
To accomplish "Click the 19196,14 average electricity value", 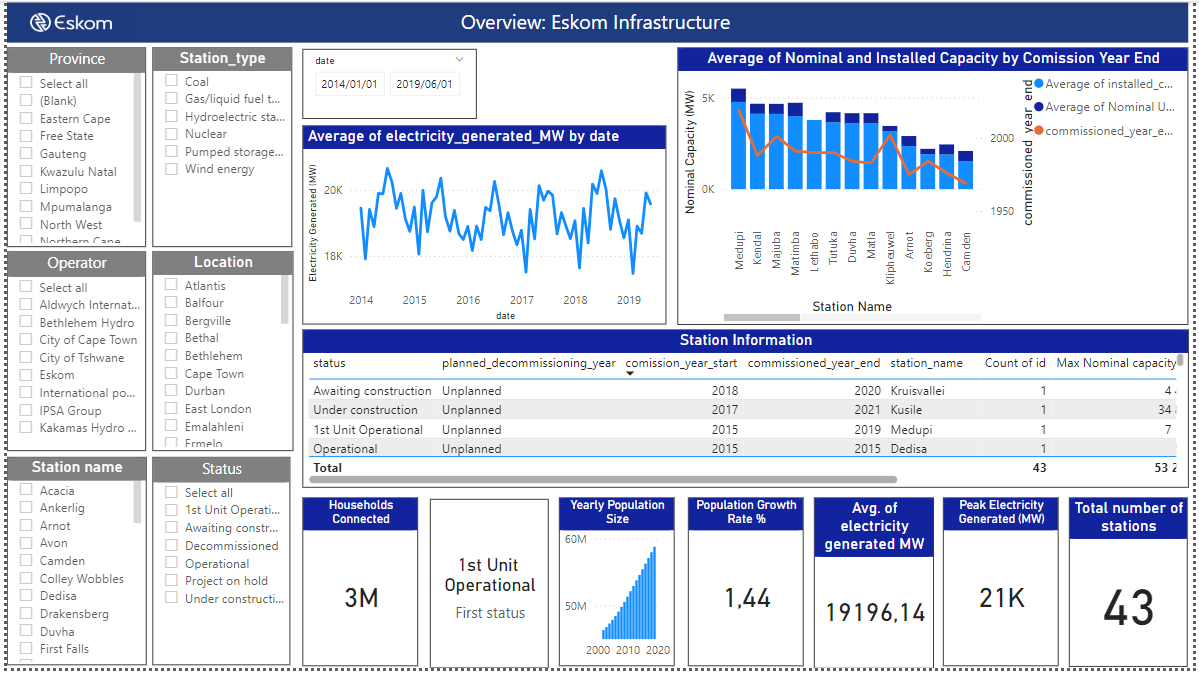I will tap(875, 612).
